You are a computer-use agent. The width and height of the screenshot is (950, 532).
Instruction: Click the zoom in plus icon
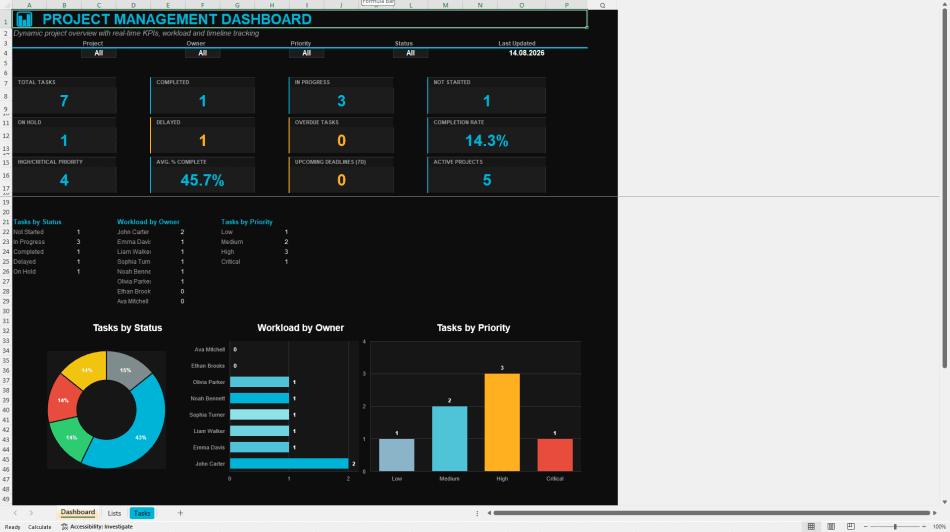(x=924, y=527)
